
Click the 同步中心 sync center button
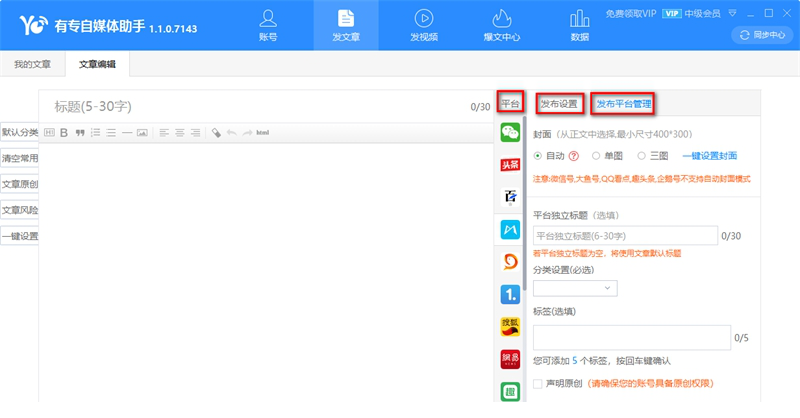(762, 35)
